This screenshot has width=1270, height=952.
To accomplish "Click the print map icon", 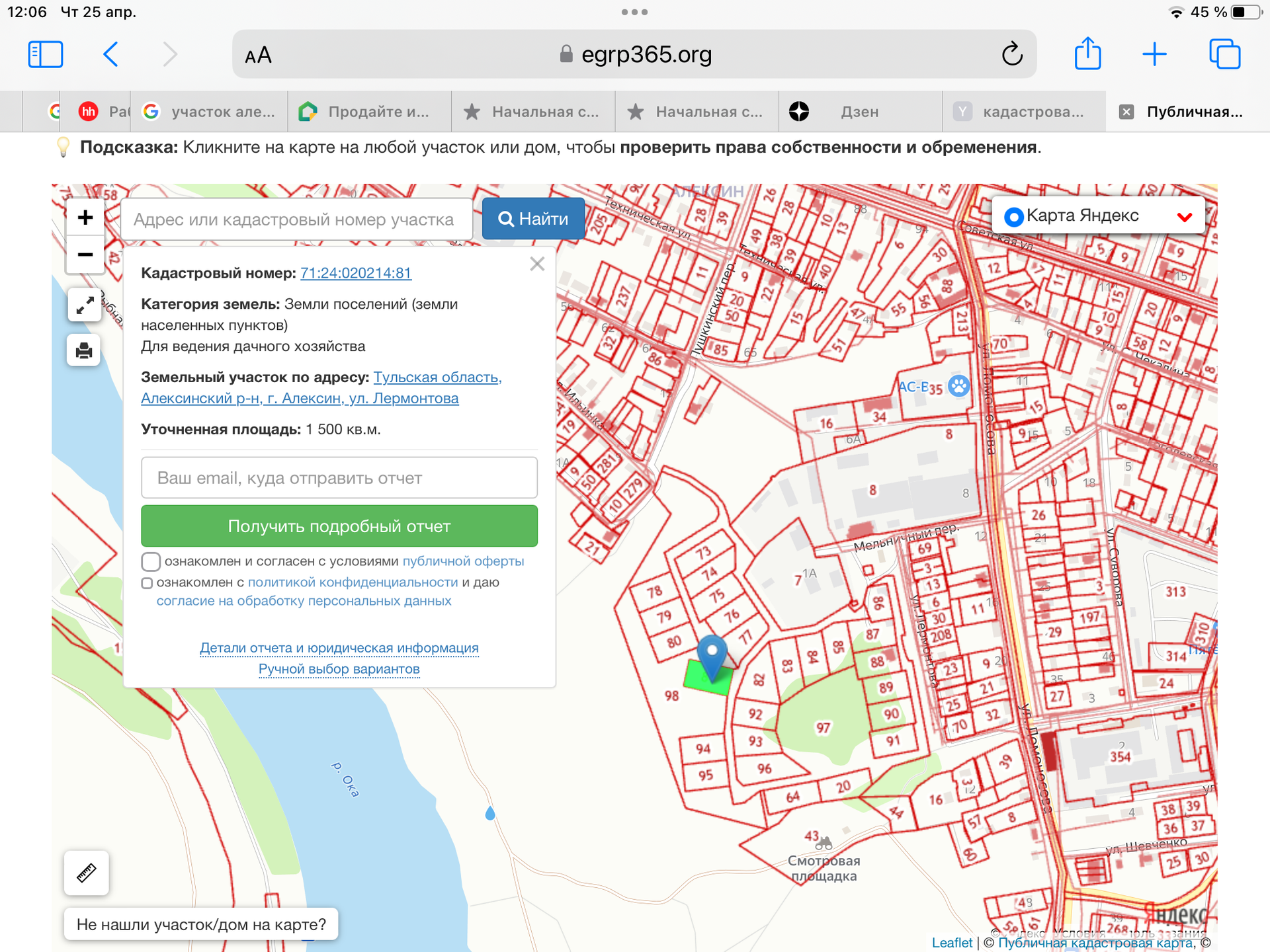I will coord(84,350).
